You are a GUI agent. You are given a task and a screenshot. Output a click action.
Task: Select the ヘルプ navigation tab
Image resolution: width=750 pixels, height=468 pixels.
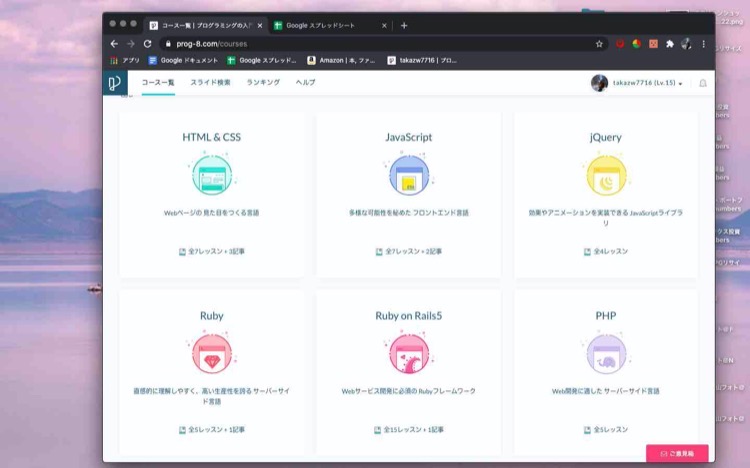coord(305,82)
